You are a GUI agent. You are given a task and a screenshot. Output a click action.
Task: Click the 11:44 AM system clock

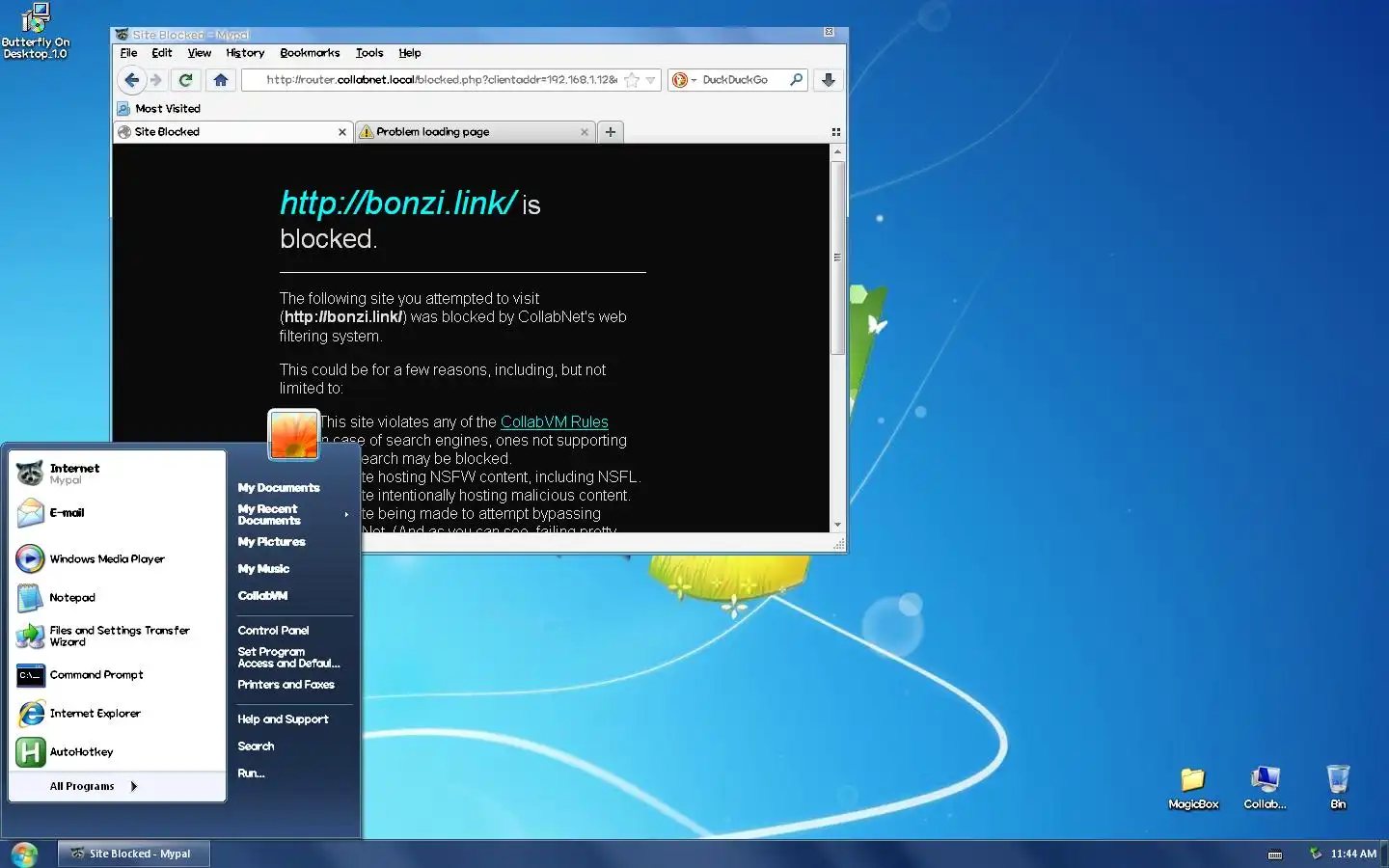click(x=1353, y=854)
